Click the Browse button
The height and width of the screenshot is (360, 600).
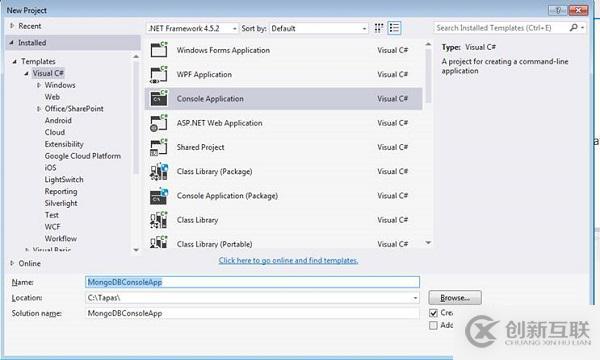coord(455,298)
